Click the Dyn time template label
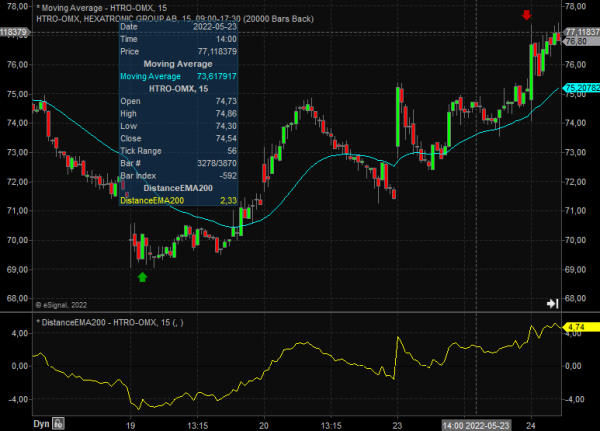Image resolution: width=600 pixels, height=431 pixels. [x=41, y=424]
